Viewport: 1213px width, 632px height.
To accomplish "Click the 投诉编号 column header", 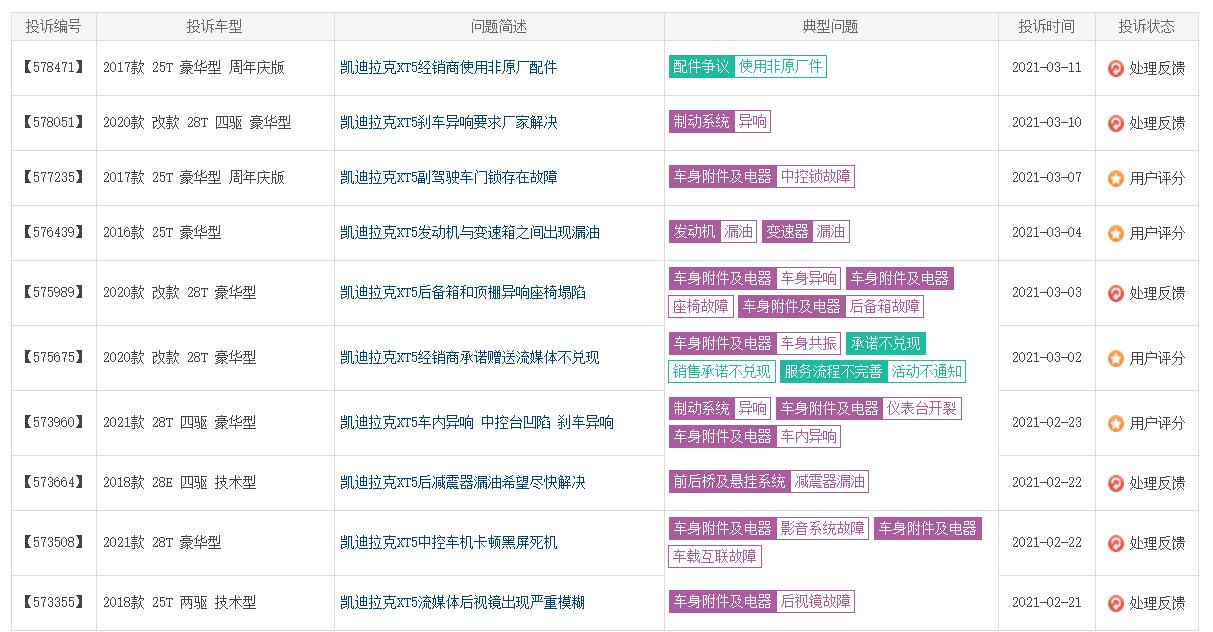I will 54,26.
